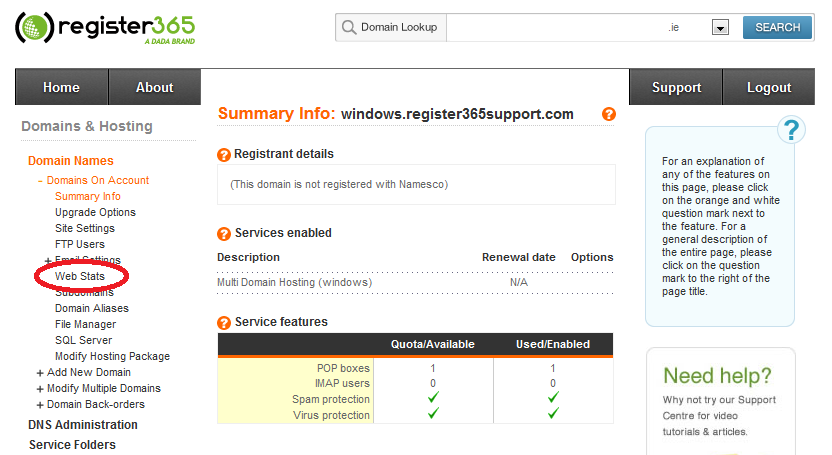Expand the Add New Domain section
This screenshot has width=832, height=455.
click(x=40, y=373)
